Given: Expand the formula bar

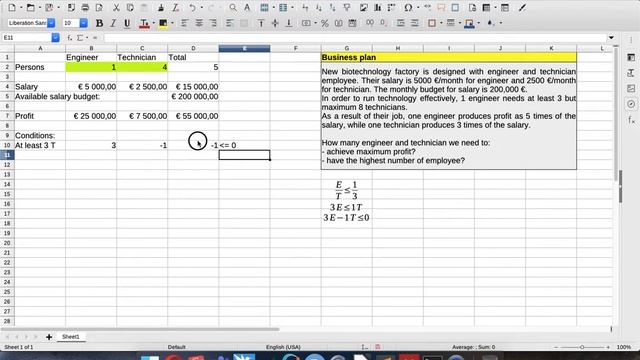Looking at the screenshot, I should coord(611,38).
